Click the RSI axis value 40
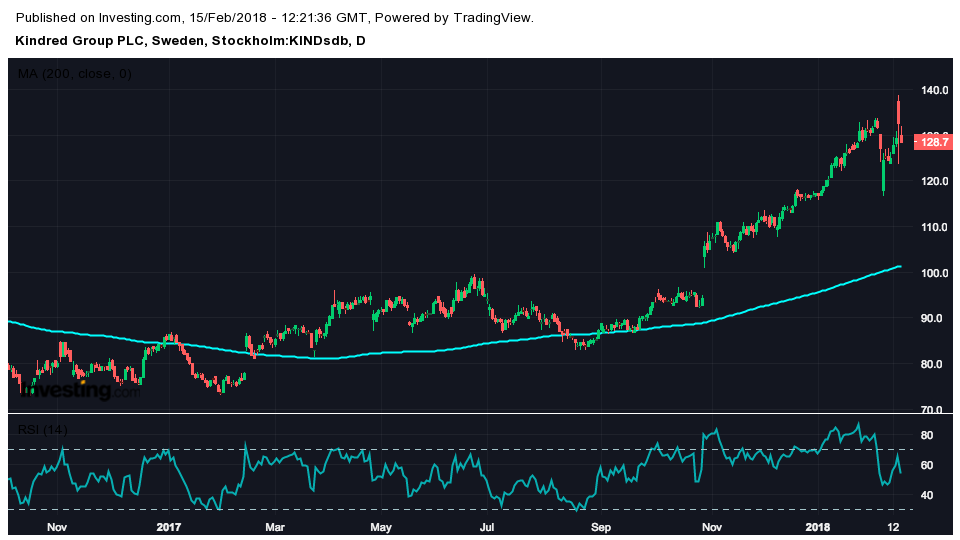The image size is (960, 540). click(927, 495)
